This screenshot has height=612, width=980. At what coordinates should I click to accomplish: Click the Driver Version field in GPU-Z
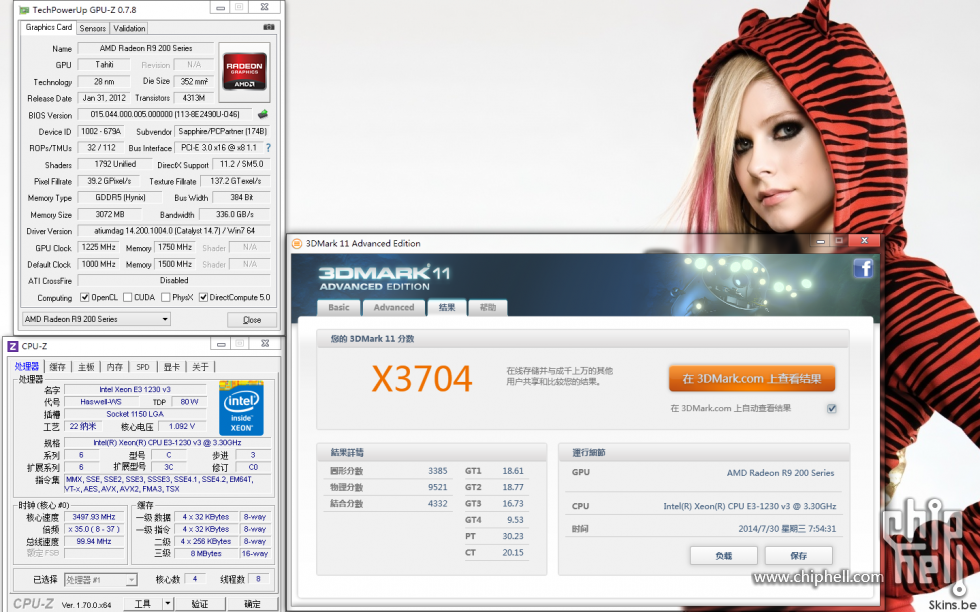pos(174,231)
